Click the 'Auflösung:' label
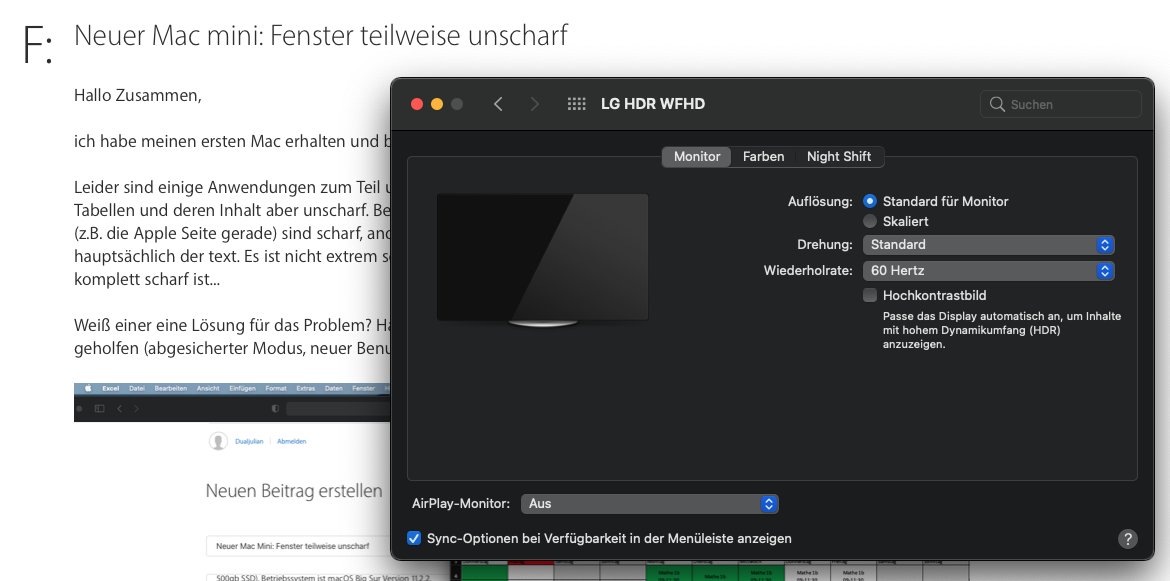1170x581 pixels. click(x=820, y=201)
